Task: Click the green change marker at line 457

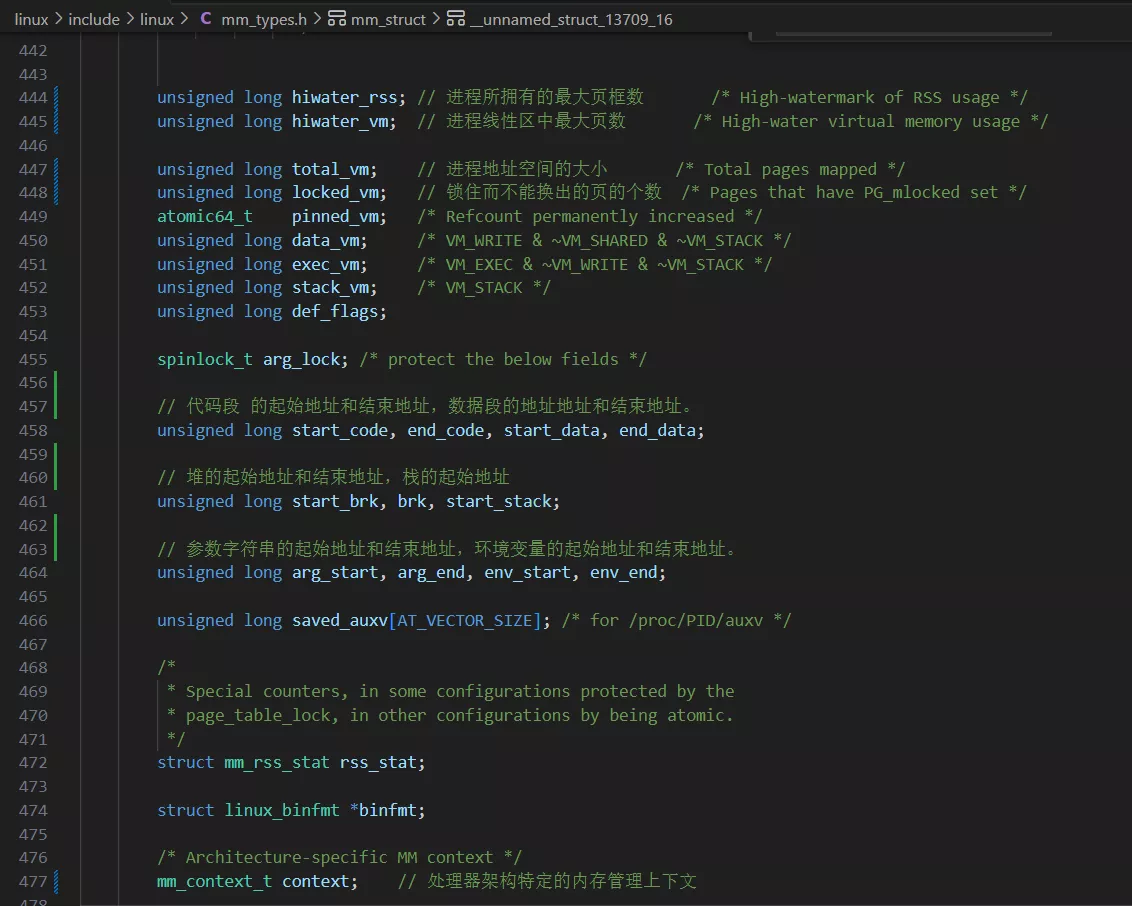Action: (x=56, y=406)
